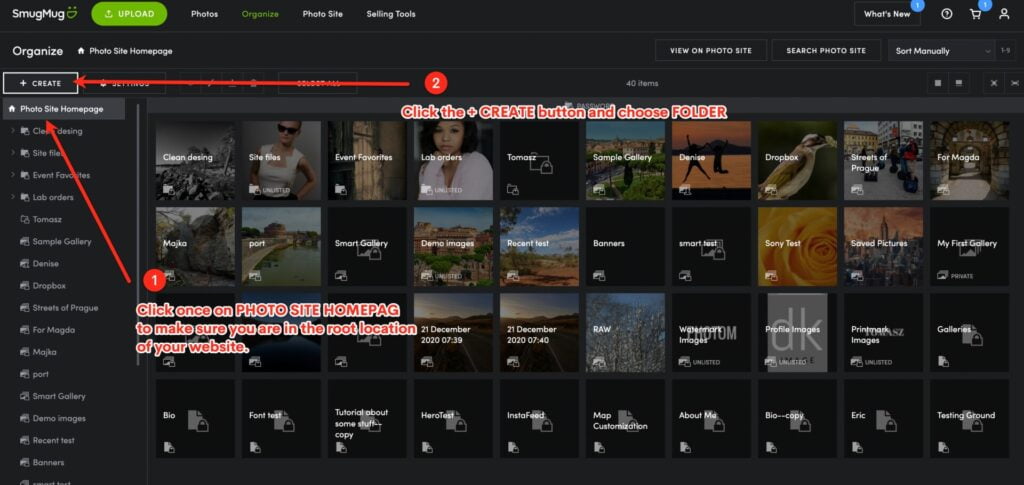The height and width of the screenshot is (485, 1024).
Task: Open the Photos menu
Action: coord(204,14)
